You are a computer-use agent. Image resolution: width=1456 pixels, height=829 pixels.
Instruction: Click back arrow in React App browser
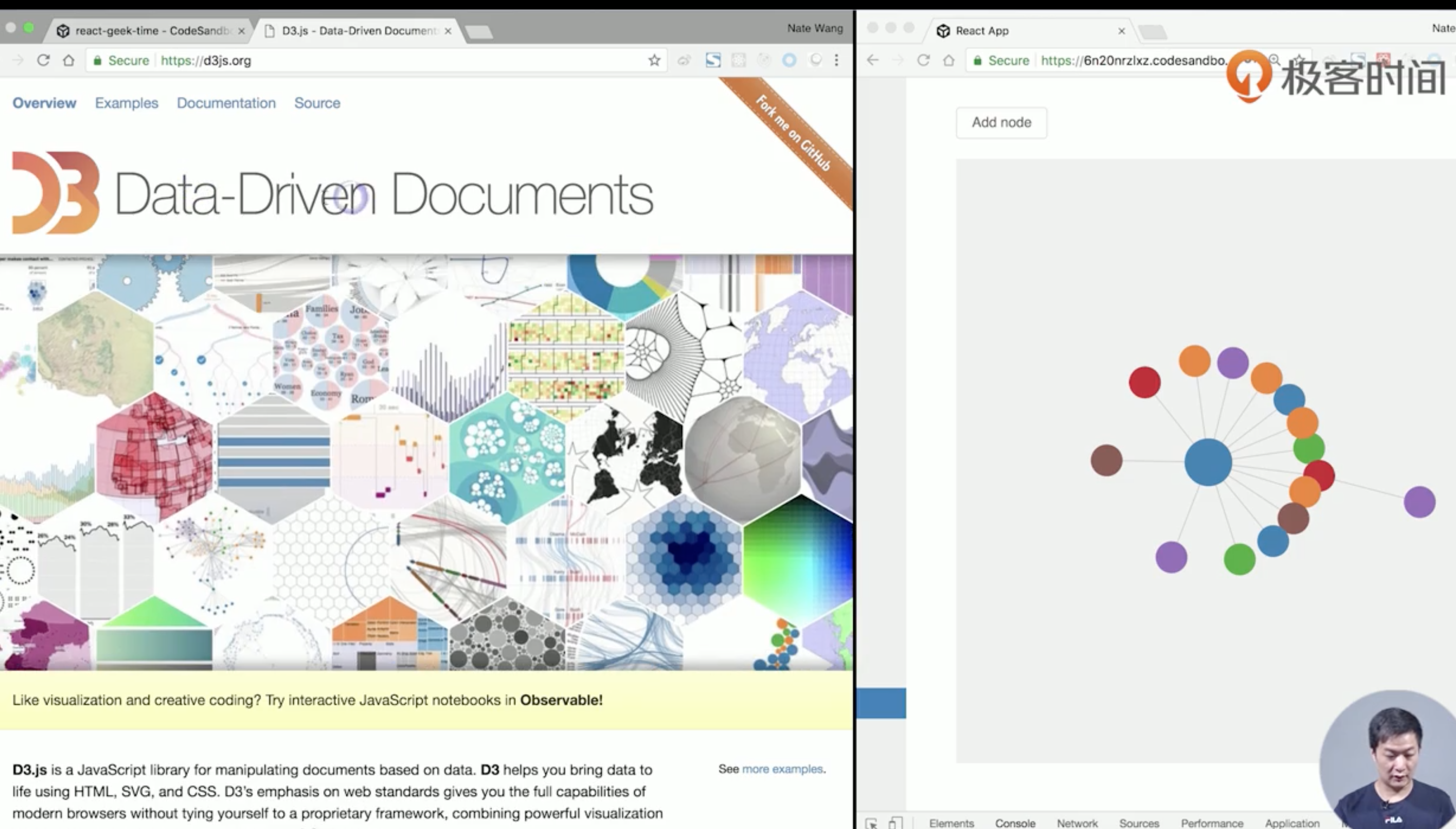click(x=872, y=61)
